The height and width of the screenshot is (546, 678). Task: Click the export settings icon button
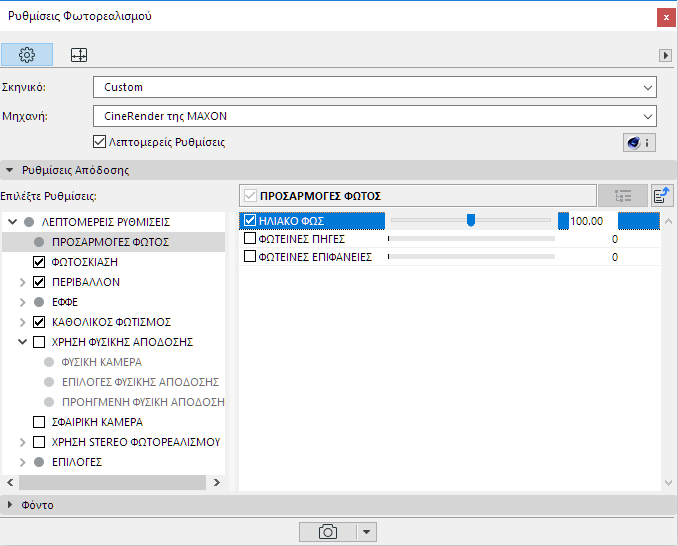click(662, 196)
